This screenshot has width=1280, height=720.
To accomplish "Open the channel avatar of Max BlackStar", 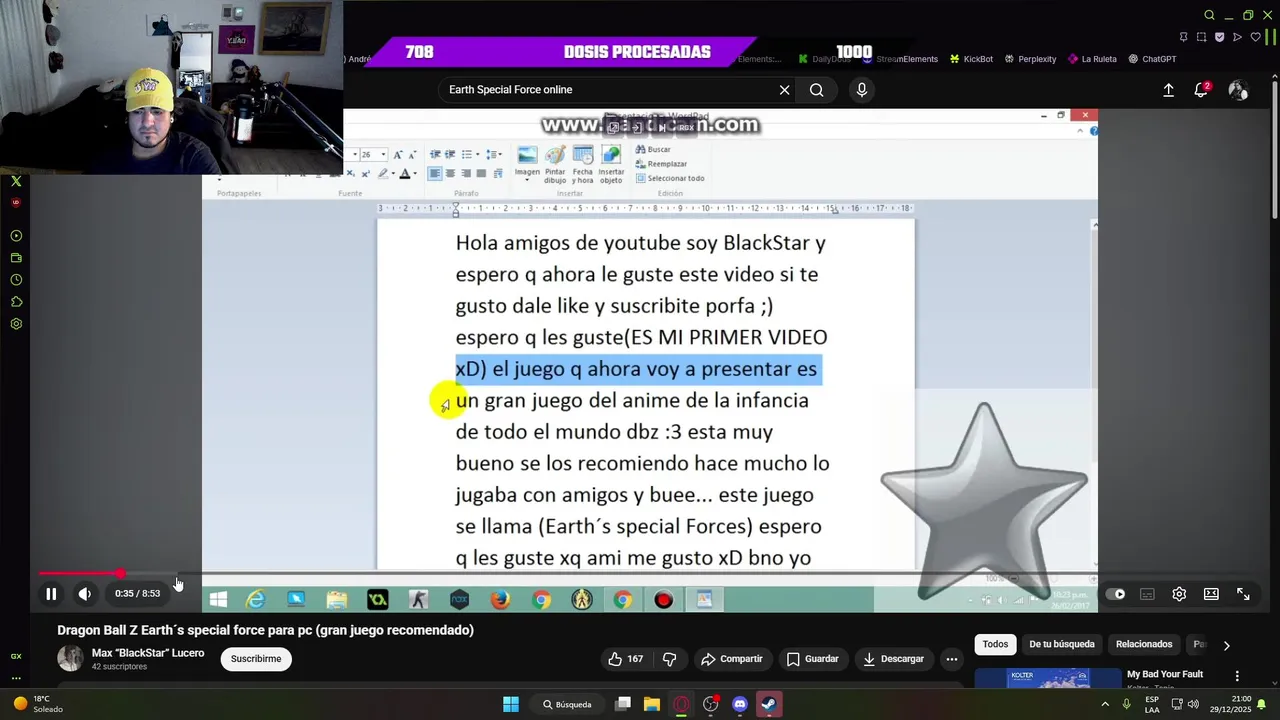I will [x=70, y=658].
